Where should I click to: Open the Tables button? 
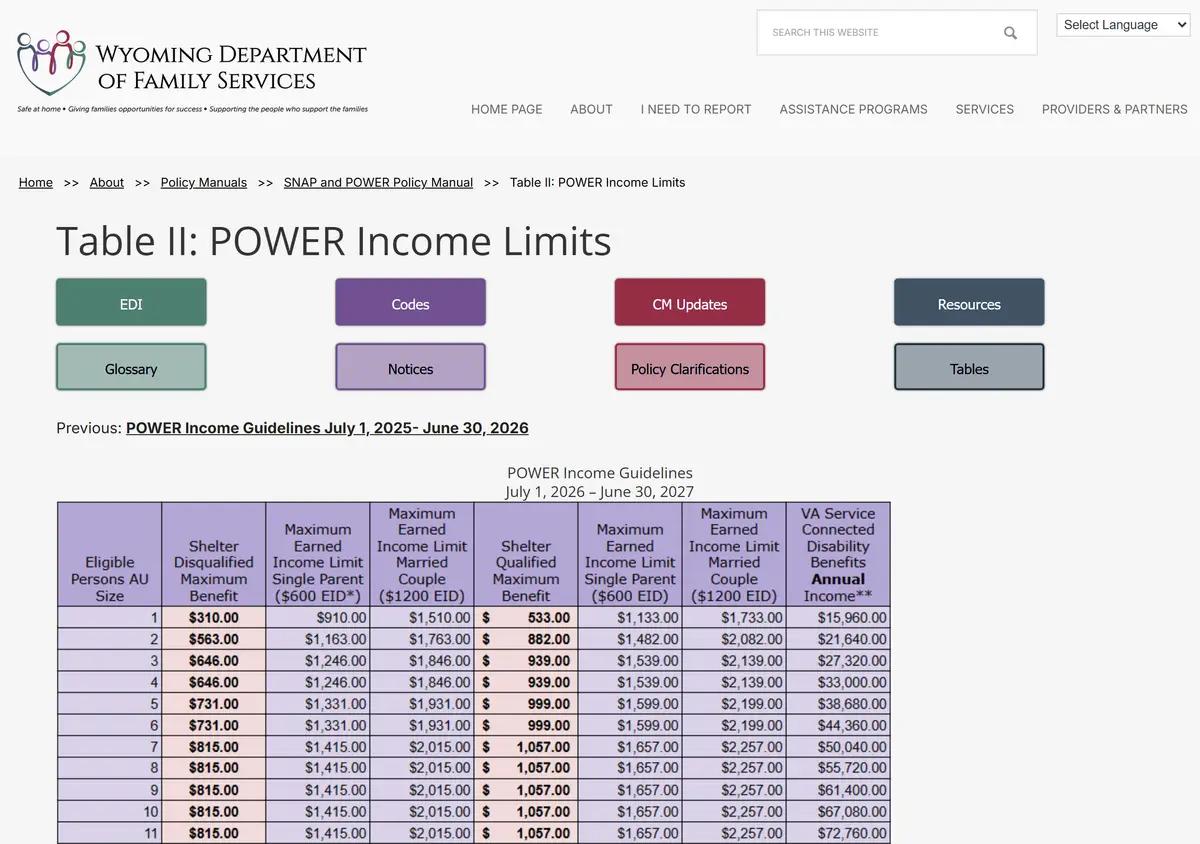[x=969, y=367]
